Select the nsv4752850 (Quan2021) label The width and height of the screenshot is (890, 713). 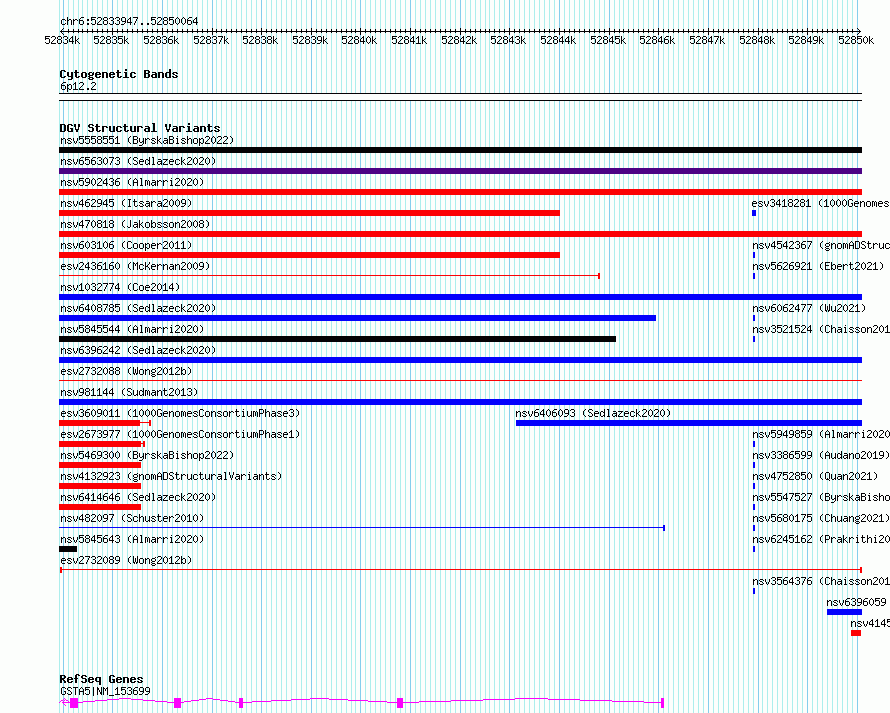tap(815, 476)
